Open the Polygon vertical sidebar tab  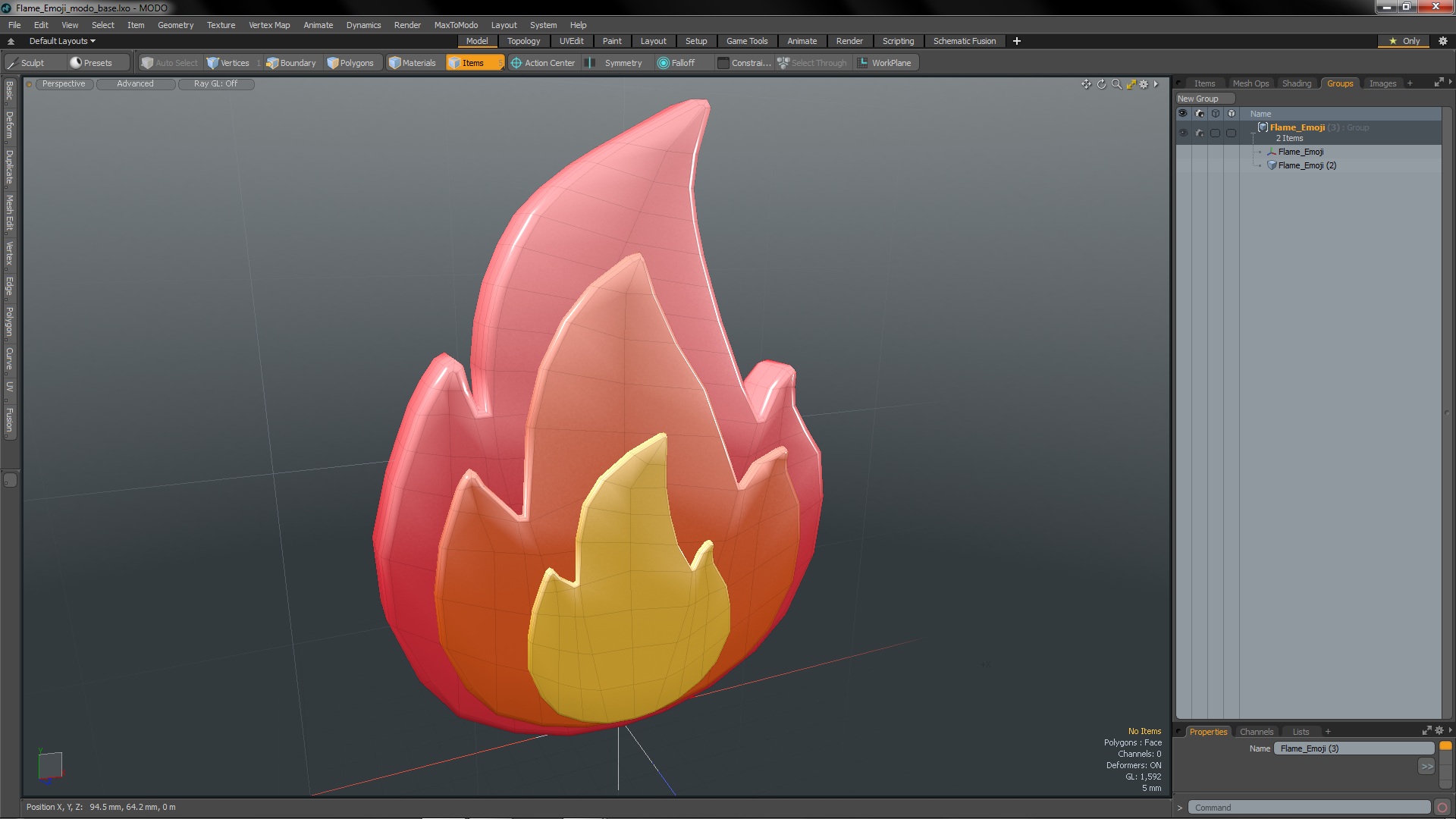[x=9, y=322]
